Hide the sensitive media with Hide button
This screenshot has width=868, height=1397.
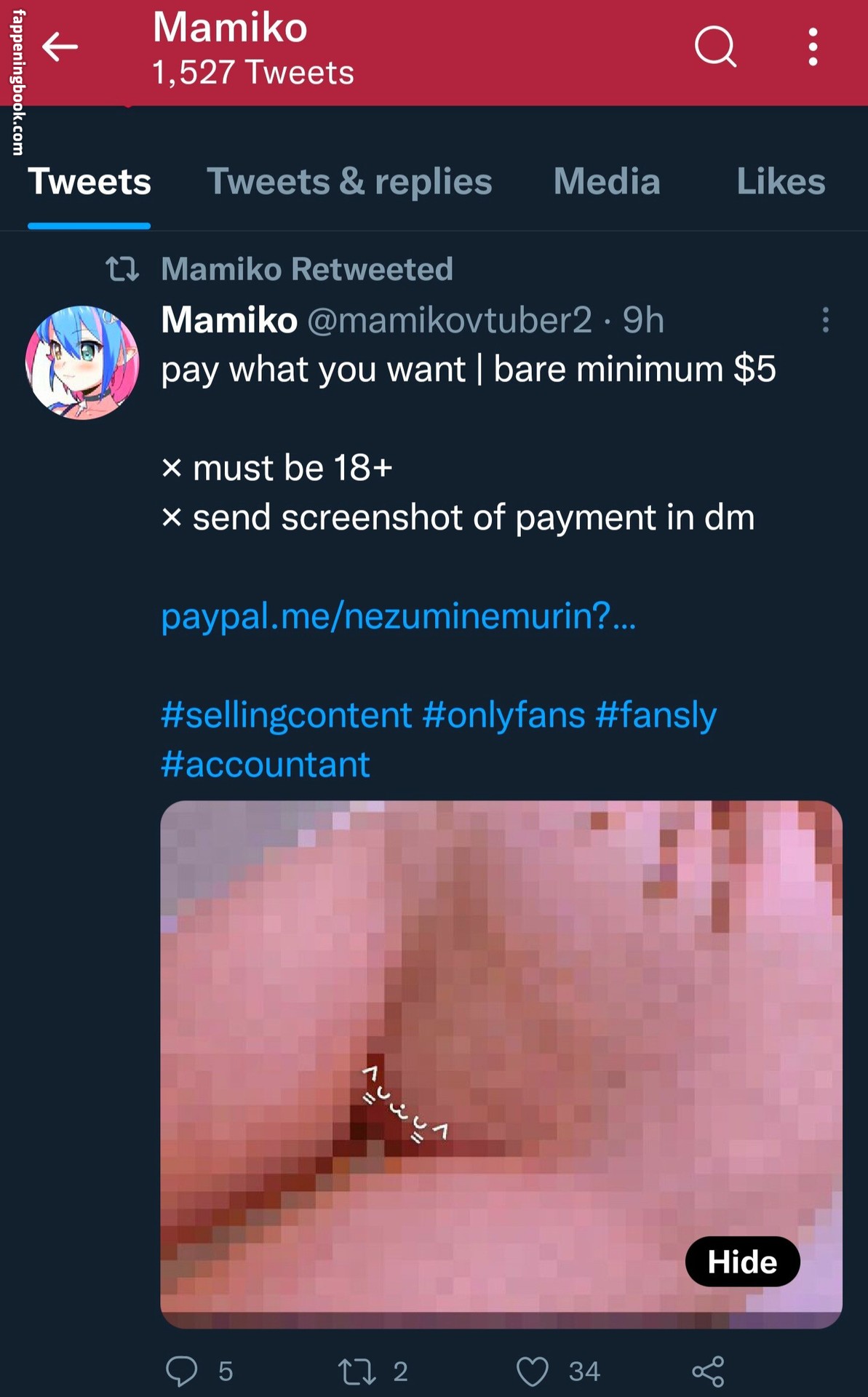click(x=742, y=1262)
